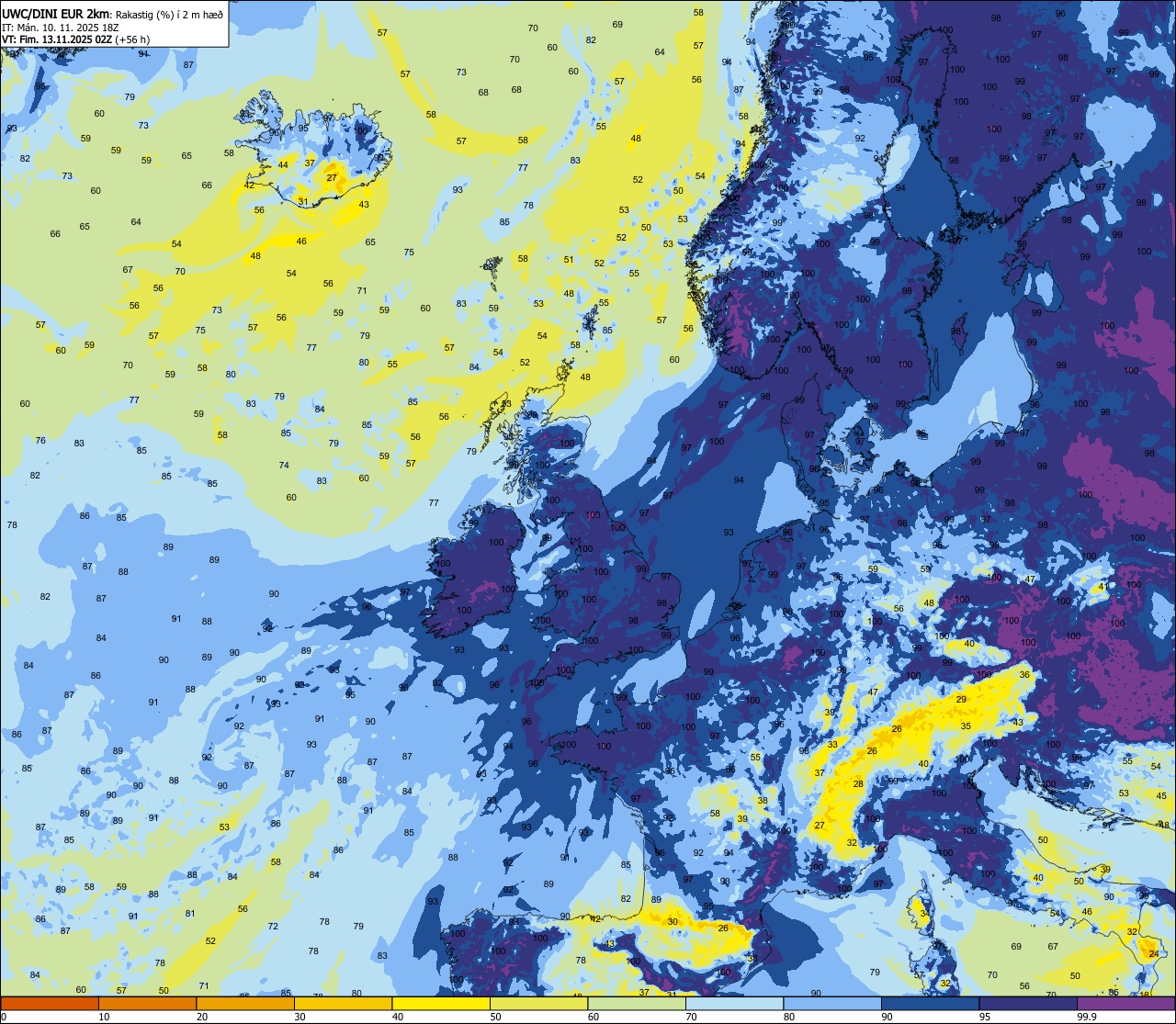Click the 0–10 dark orange legend swatch
This screenshot has width=1176, height=1024.
50,1003
